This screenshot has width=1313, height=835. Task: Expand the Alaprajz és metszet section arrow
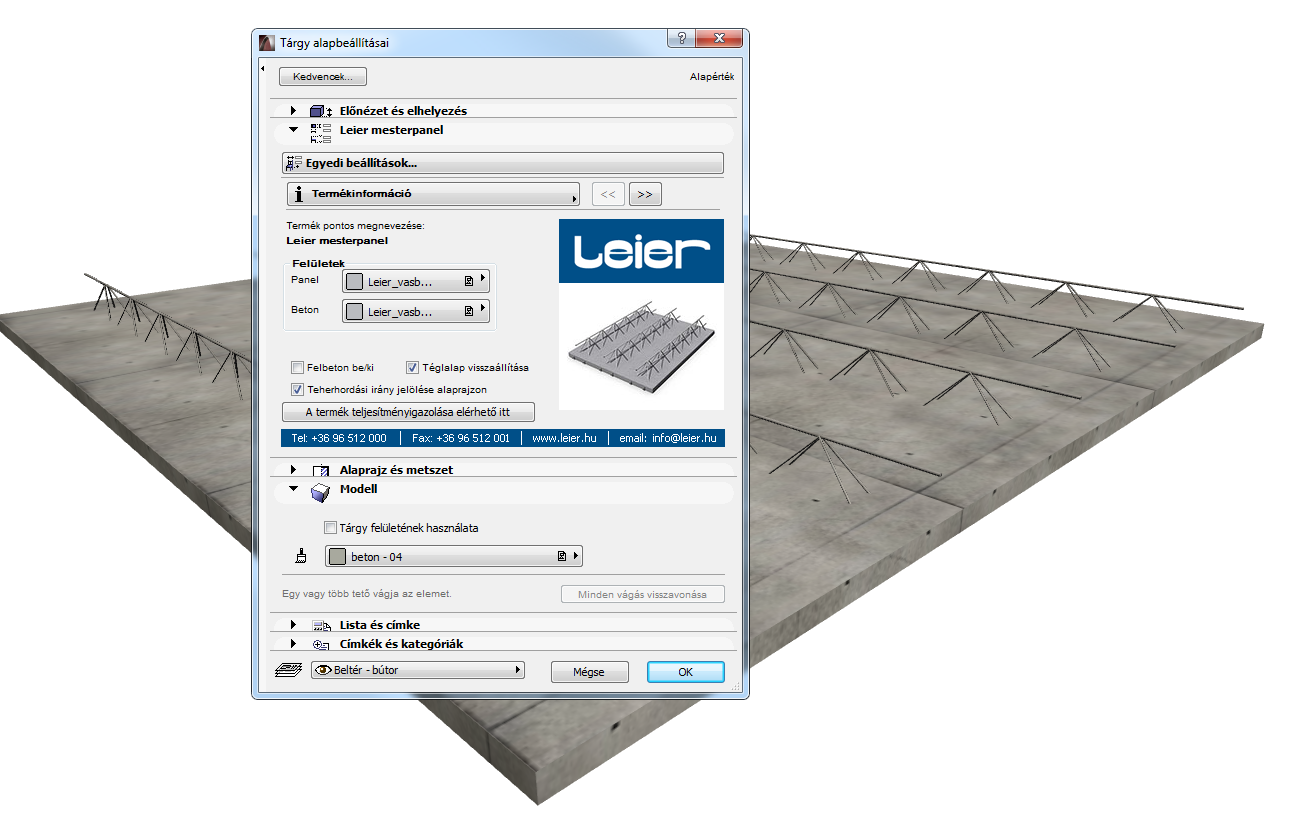point(293,470)
